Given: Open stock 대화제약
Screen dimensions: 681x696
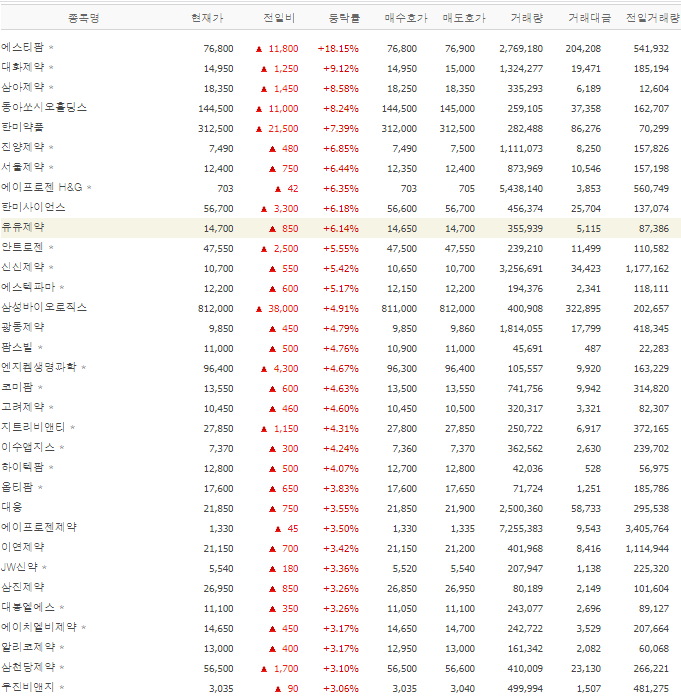Looking at the screenshot, I should pyautogui.click(x=22, y=67).
